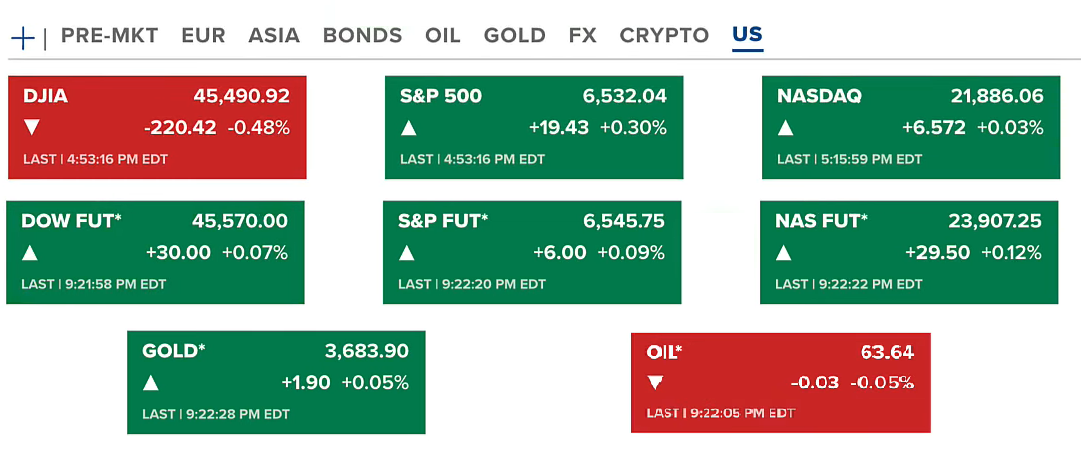Click the GOLD price 3,683.90
Screen dimensions: 1081x459
point(367,351)
